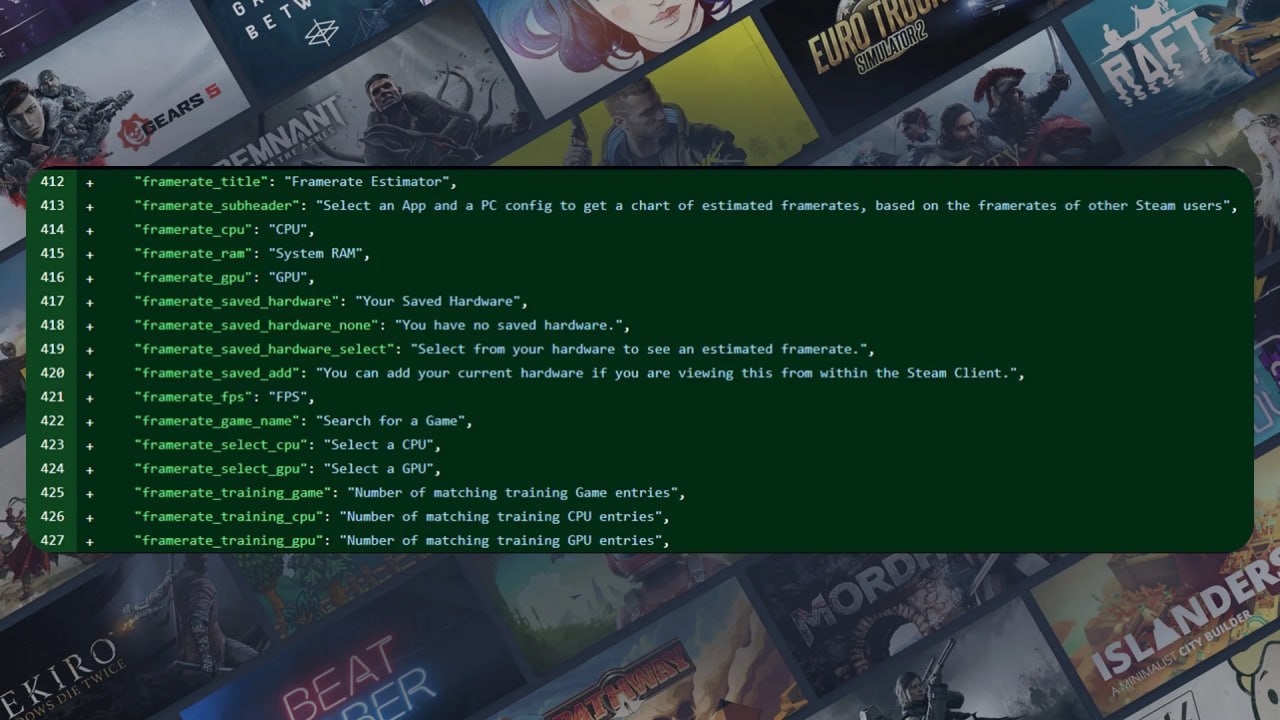Click the "You have no saved hardware." string
Viewport: 1280px width, 720px height.
pyautogui.click(x=511, y=326)
